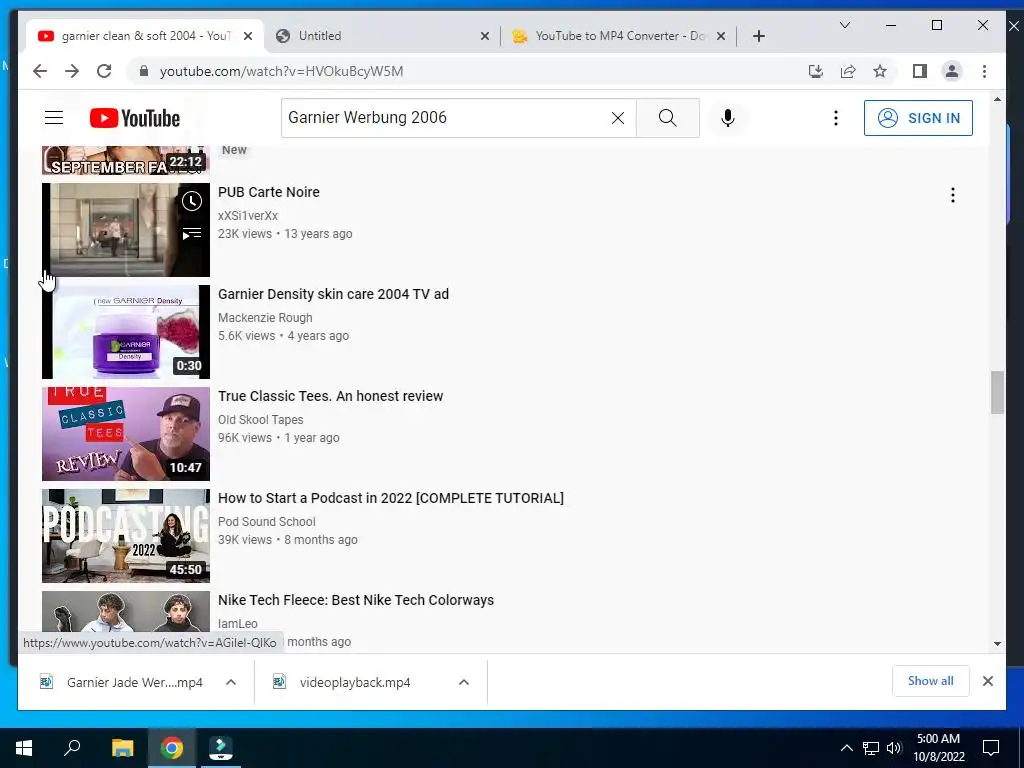This screenshot has width=1024, height=768.
Task: Open the Windows notification center
Action: pos(991,748)
